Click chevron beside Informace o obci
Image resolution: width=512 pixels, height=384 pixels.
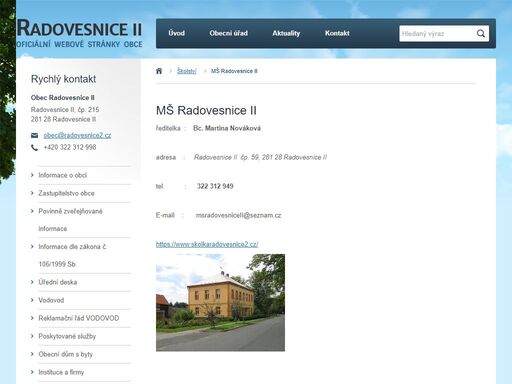click(x=32, y=175)
